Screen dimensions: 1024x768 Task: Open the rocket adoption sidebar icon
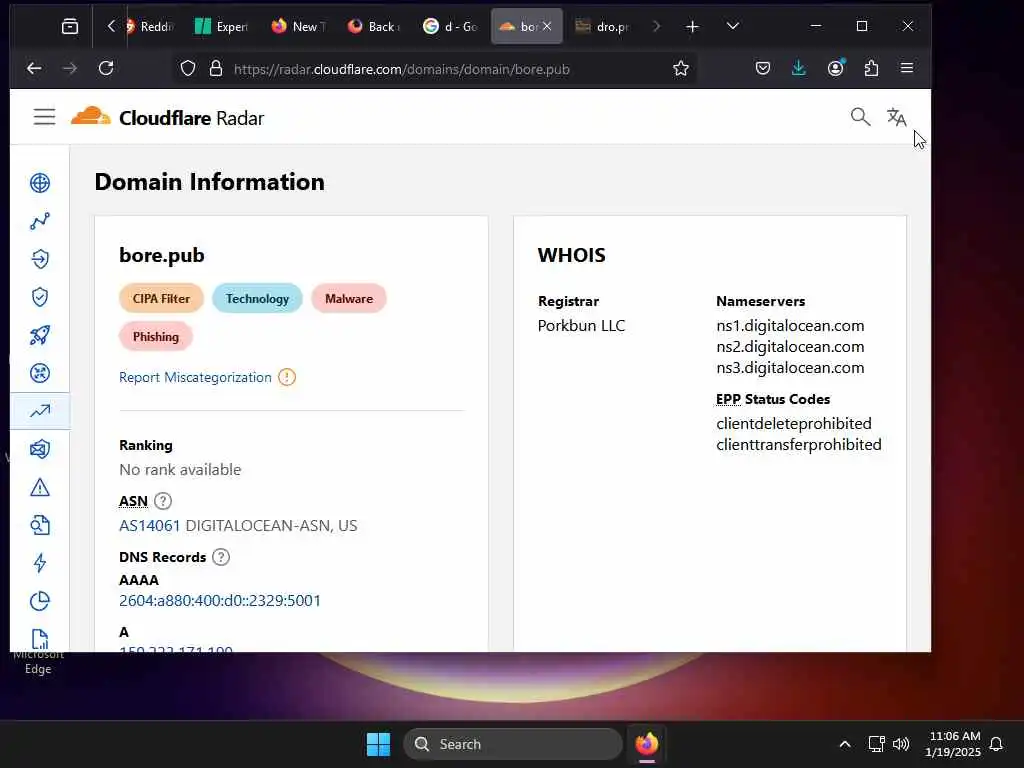click(x=40, y=335)
